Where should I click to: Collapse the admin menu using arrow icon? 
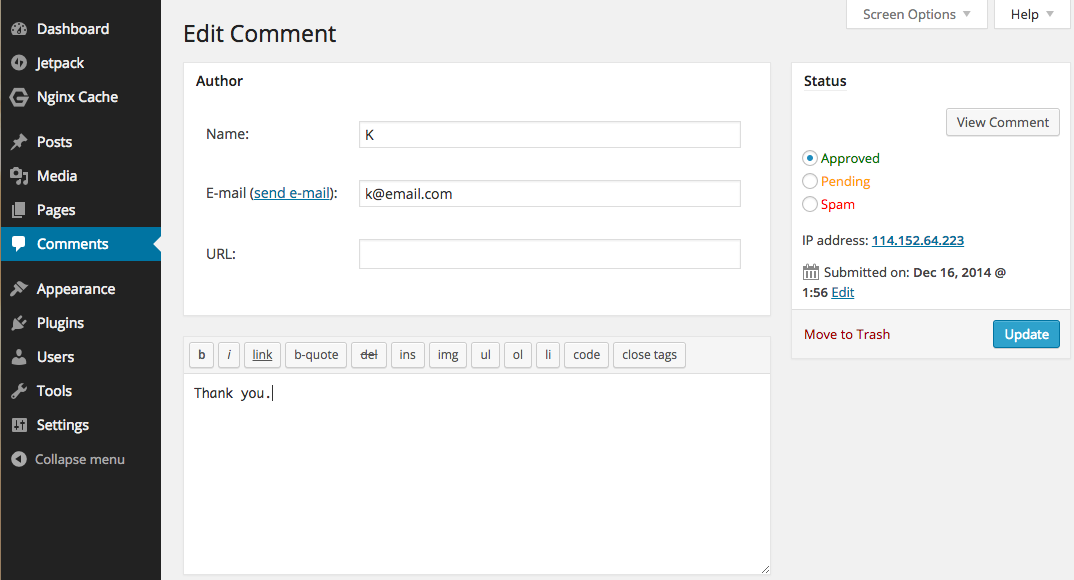18,459
